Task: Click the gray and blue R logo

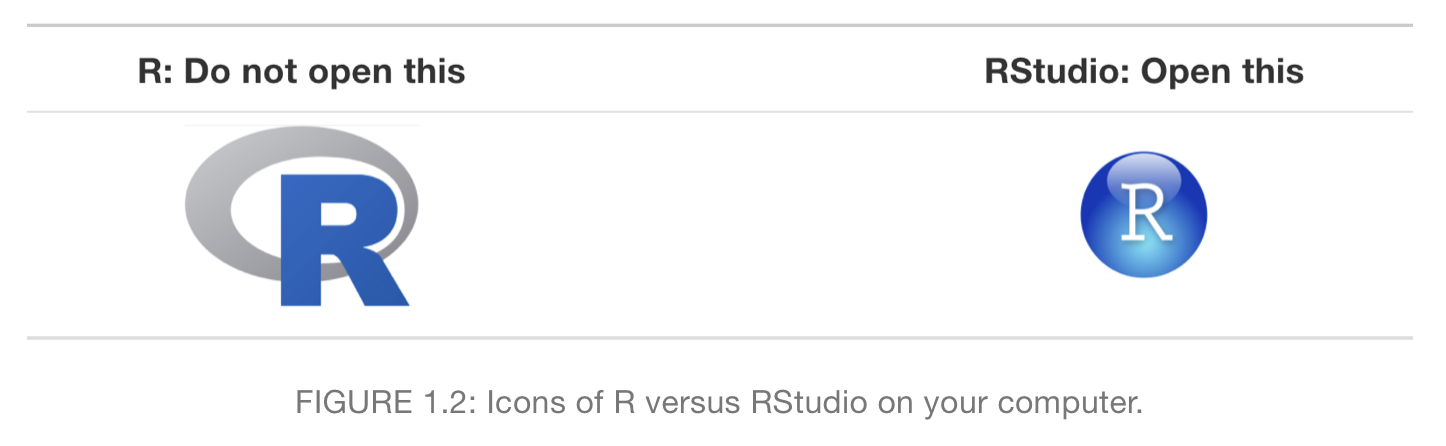Action: 302,215
